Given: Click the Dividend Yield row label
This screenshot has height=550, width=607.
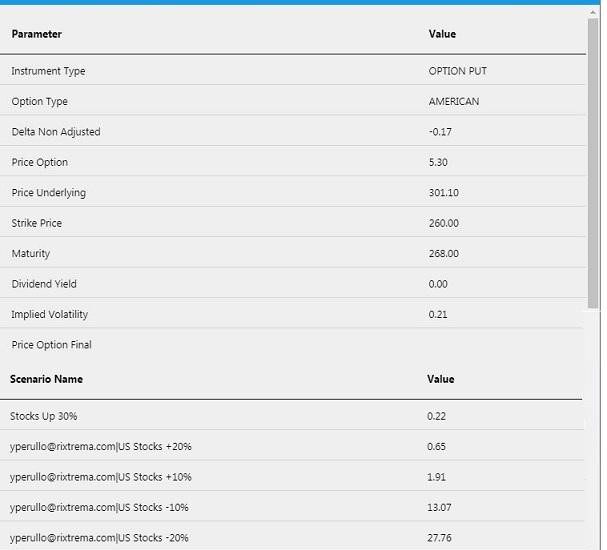Looking at the screenshot, I should click(44, 284).
